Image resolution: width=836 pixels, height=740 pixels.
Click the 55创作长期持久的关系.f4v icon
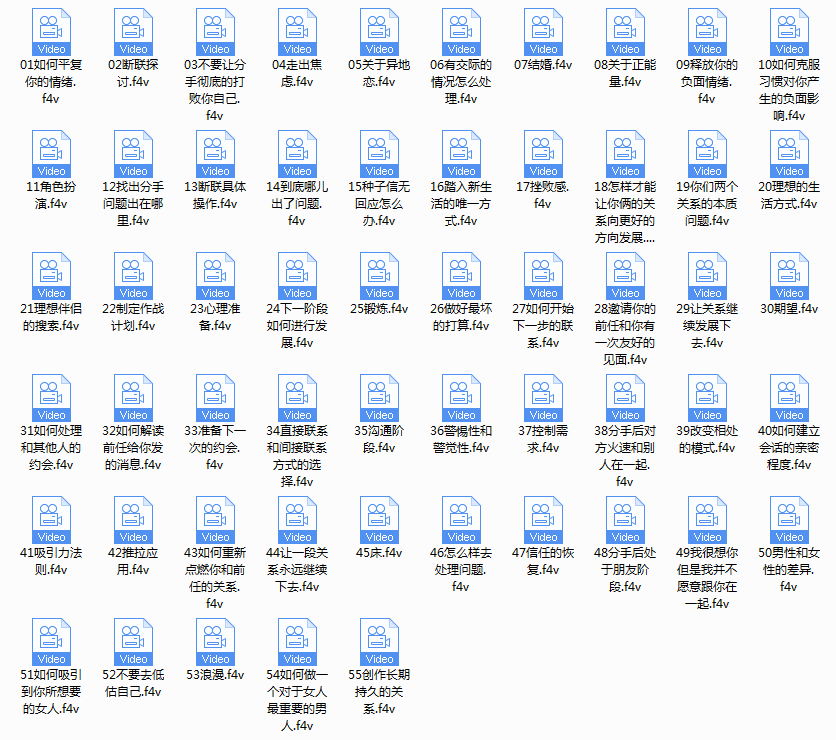379,642
